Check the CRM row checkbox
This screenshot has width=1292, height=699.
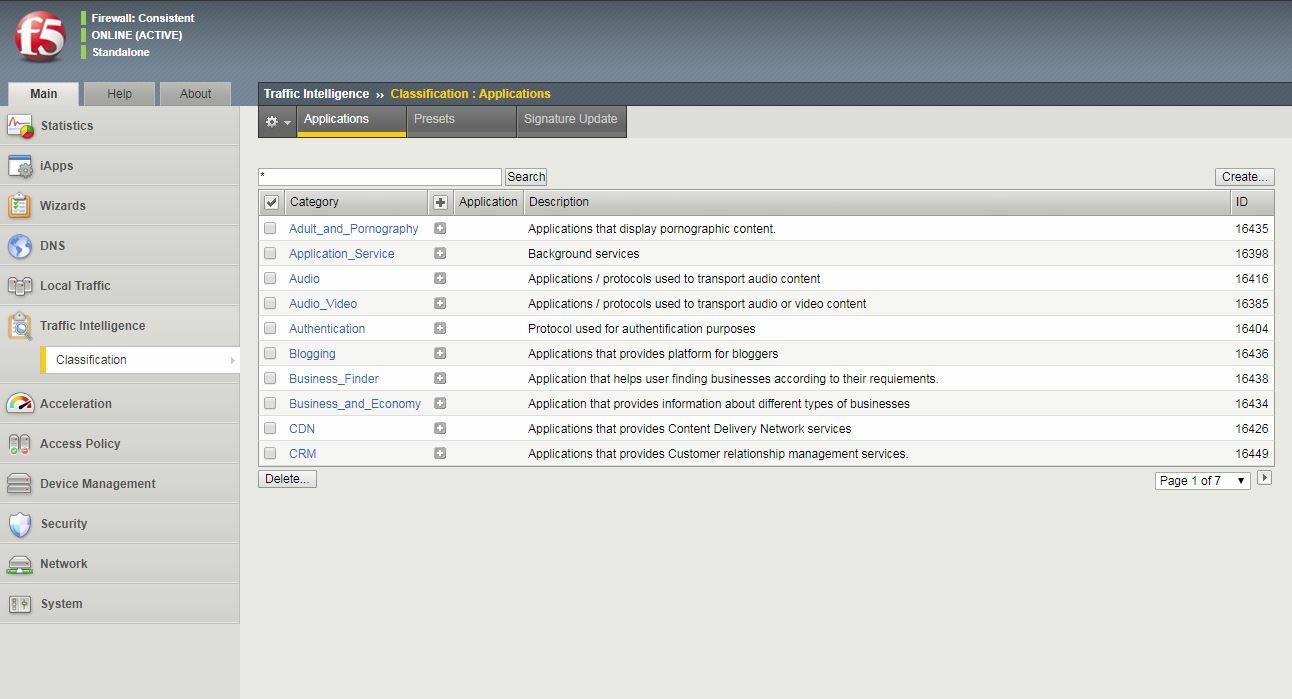point(270,453)
